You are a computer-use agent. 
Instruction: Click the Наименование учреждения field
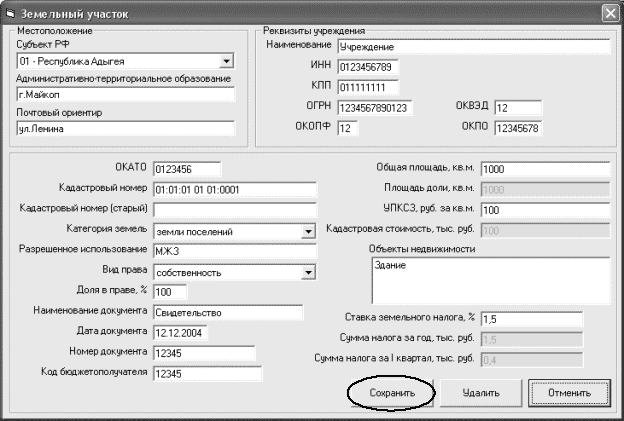pos(473,46)
